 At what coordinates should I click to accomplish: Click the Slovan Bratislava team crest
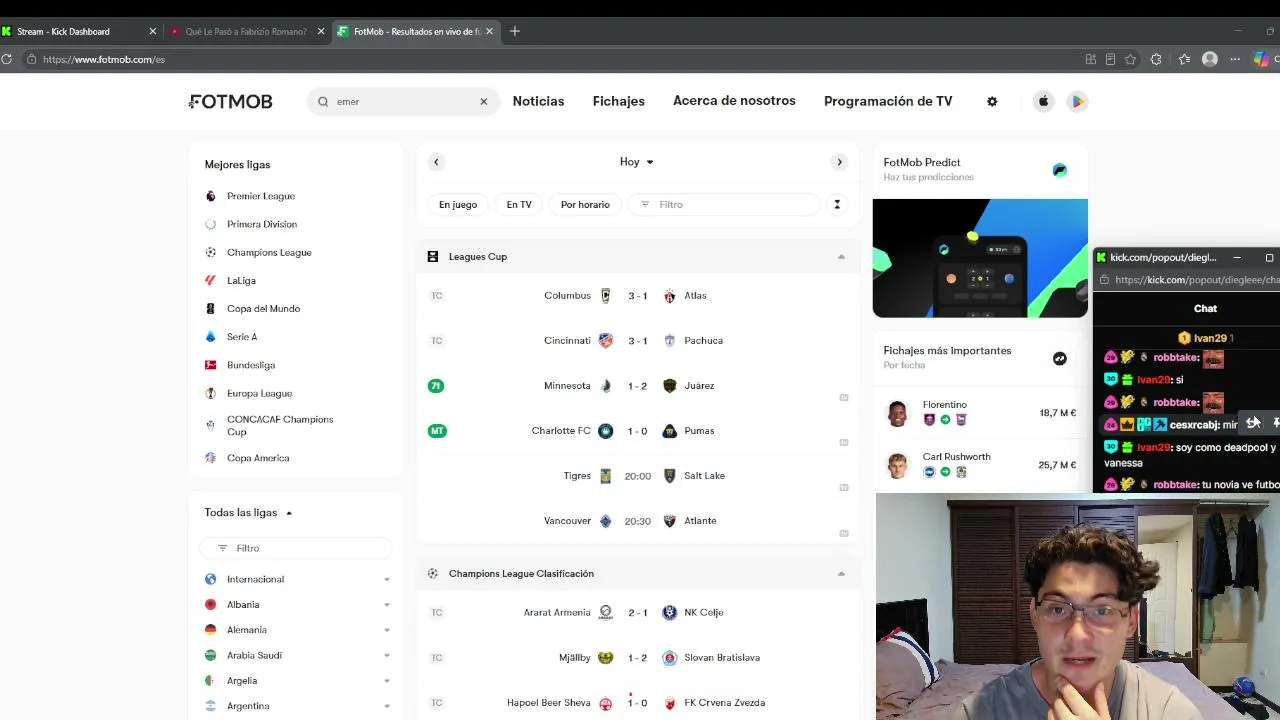[x=670, y=658]
